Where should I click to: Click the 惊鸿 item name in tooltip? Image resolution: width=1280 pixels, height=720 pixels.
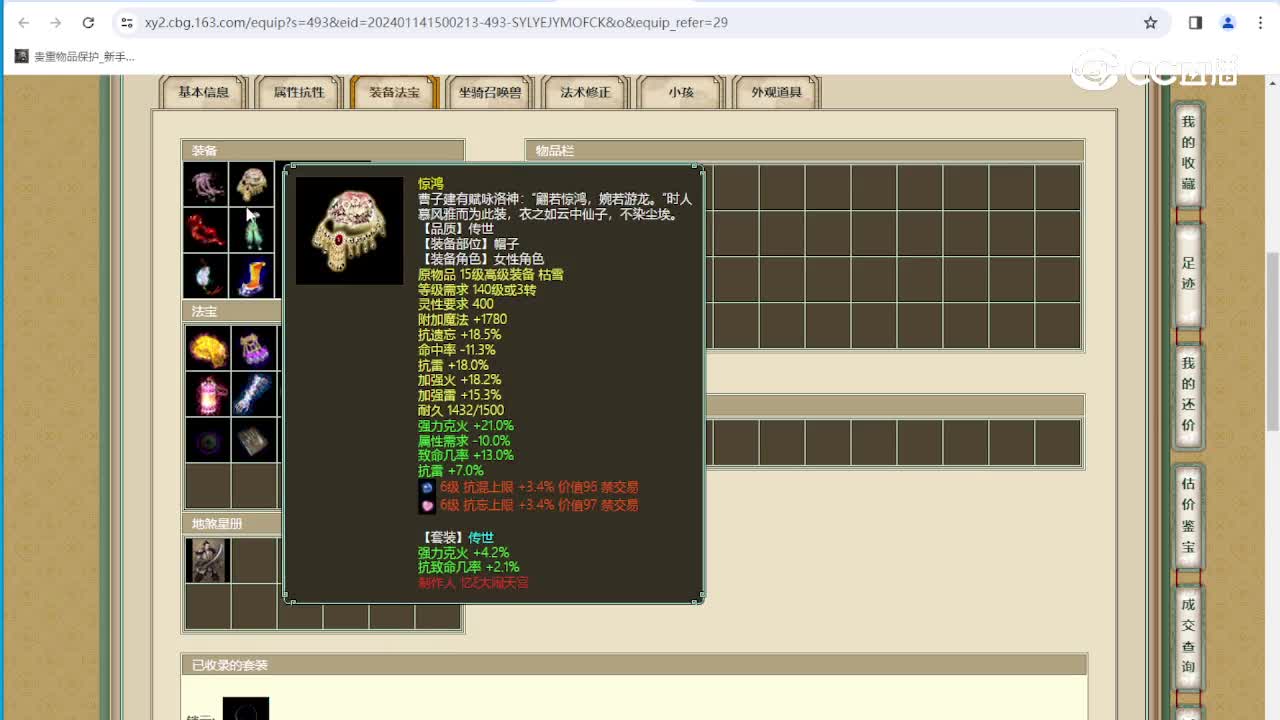[431, 184]
